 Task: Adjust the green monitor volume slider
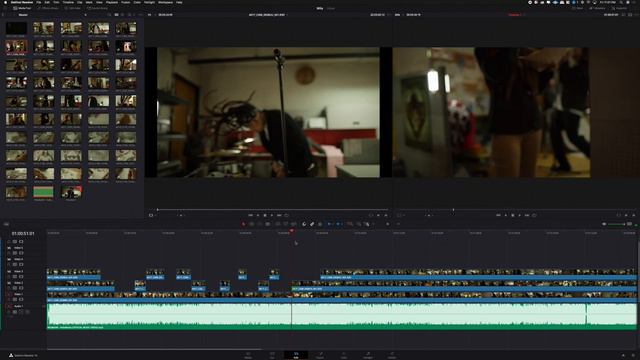617,224
